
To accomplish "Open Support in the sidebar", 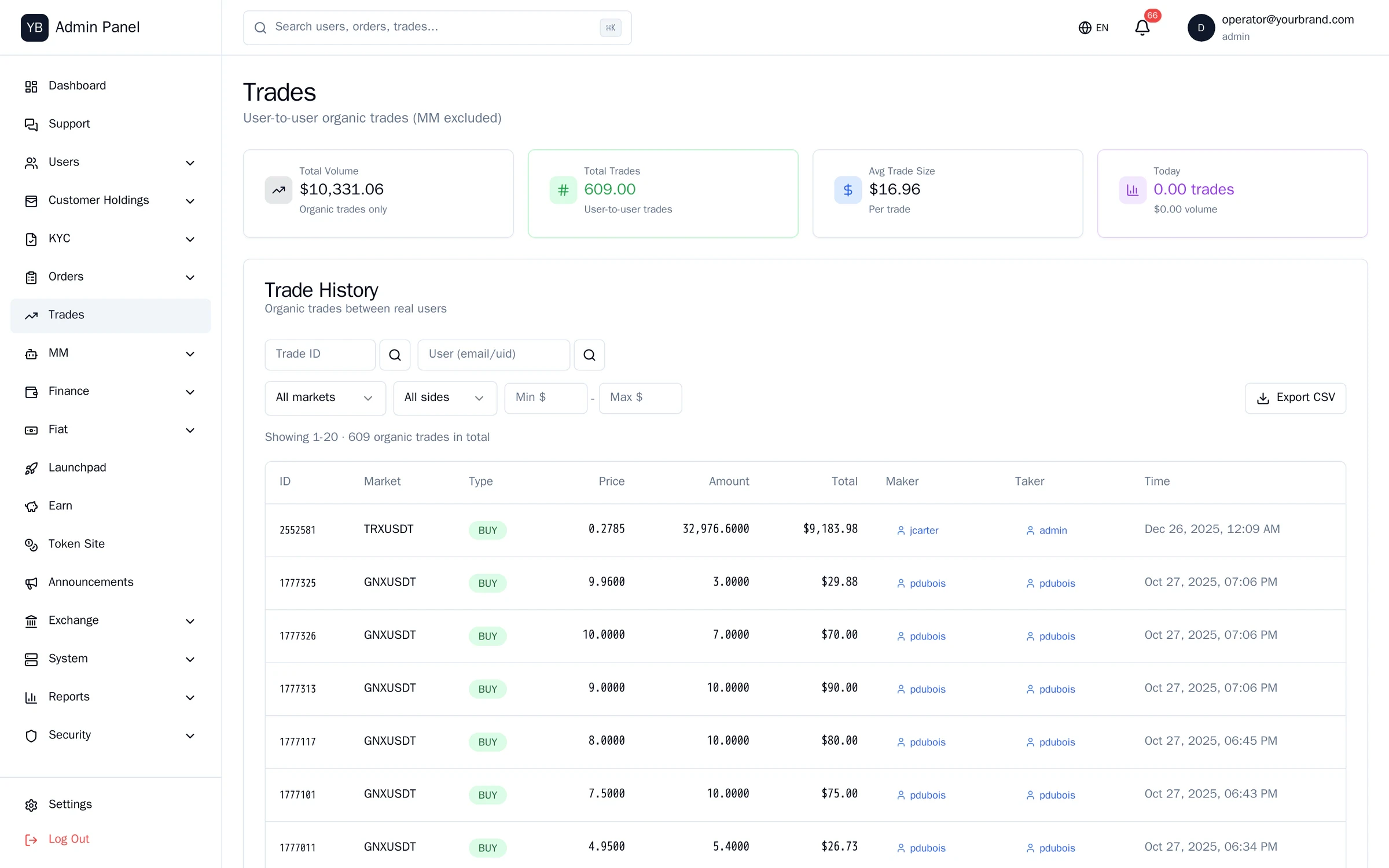I will (x=111, y=124).
